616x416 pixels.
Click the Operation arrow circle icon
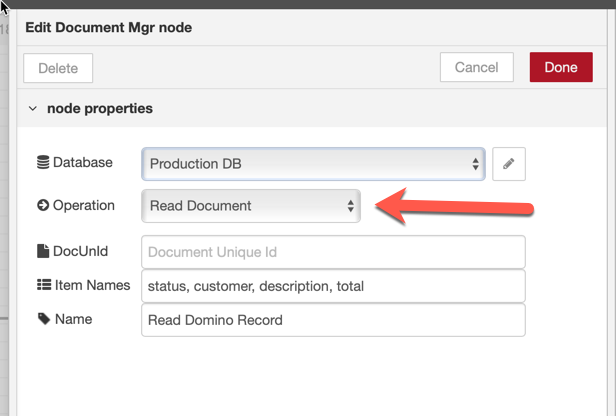pos(43,205)
